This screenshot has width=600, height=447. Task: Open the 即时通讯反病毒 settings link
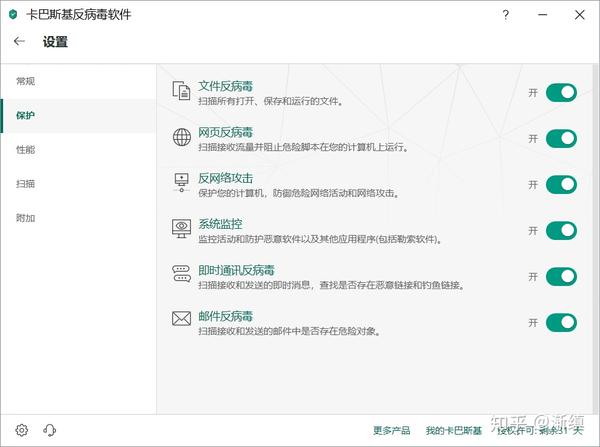pos(236,270)
